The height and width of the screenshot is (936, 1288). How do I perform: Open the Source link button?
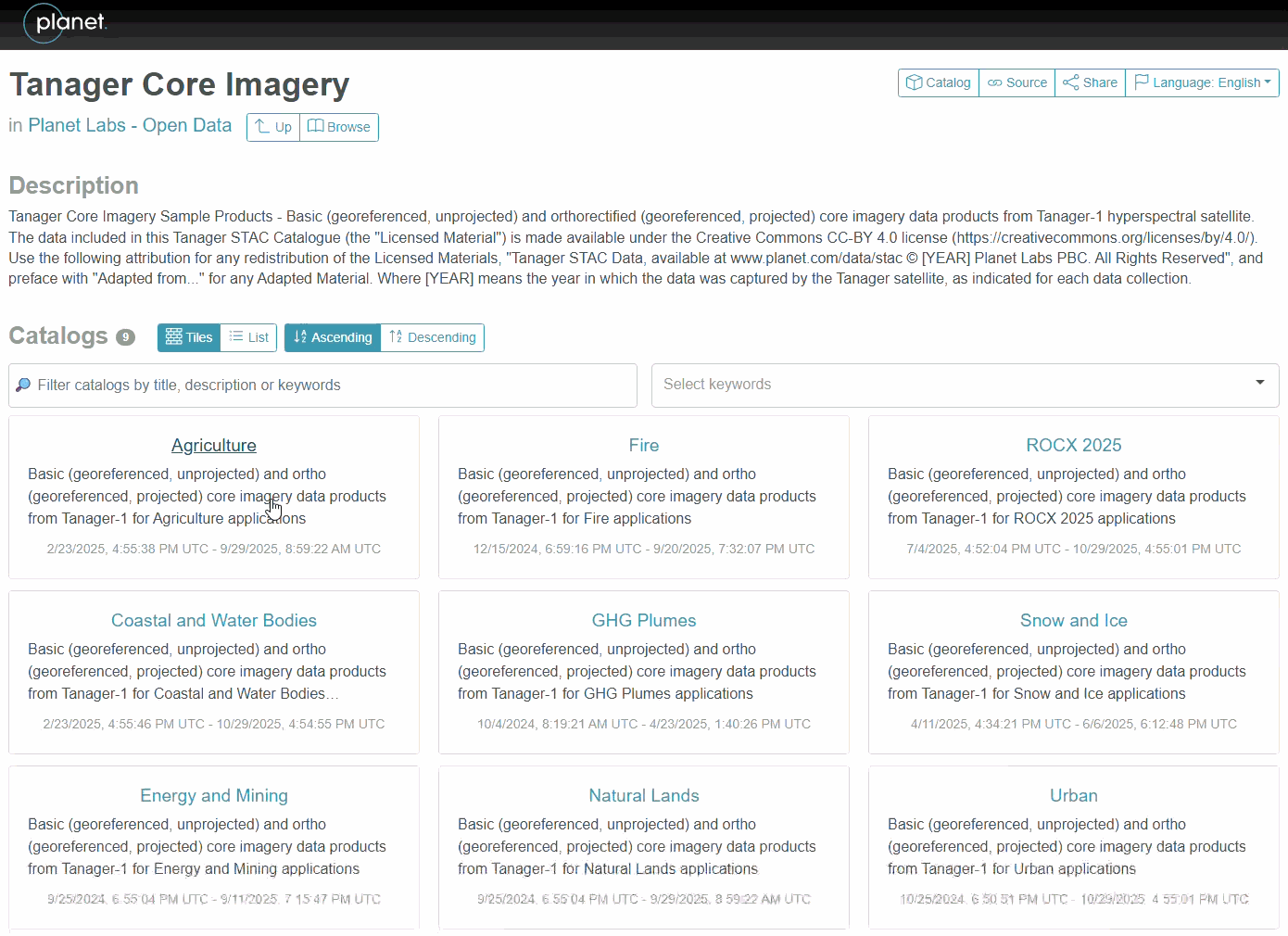click(1017, 82)
